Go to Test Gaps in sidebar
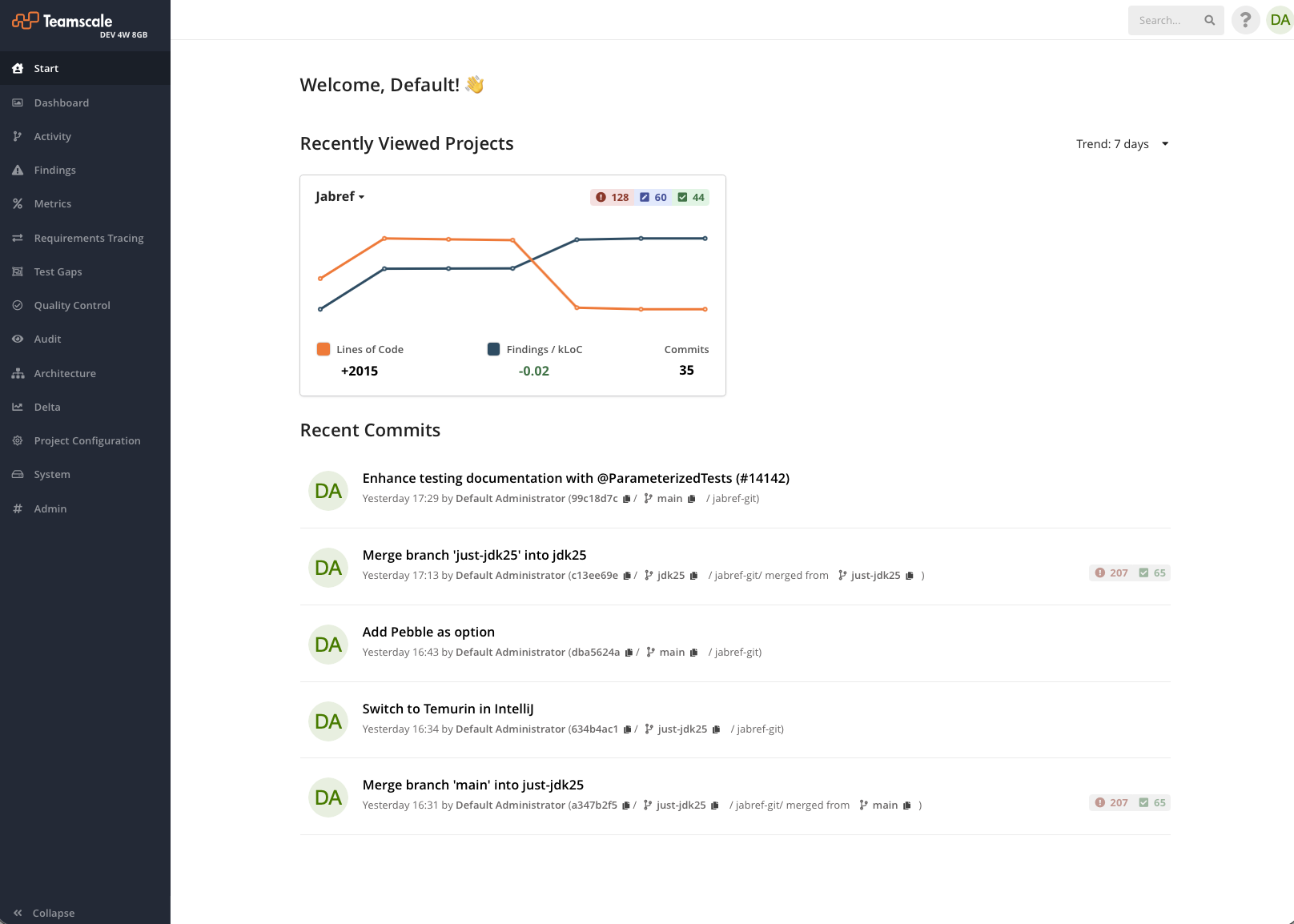 tap(58, 272)
